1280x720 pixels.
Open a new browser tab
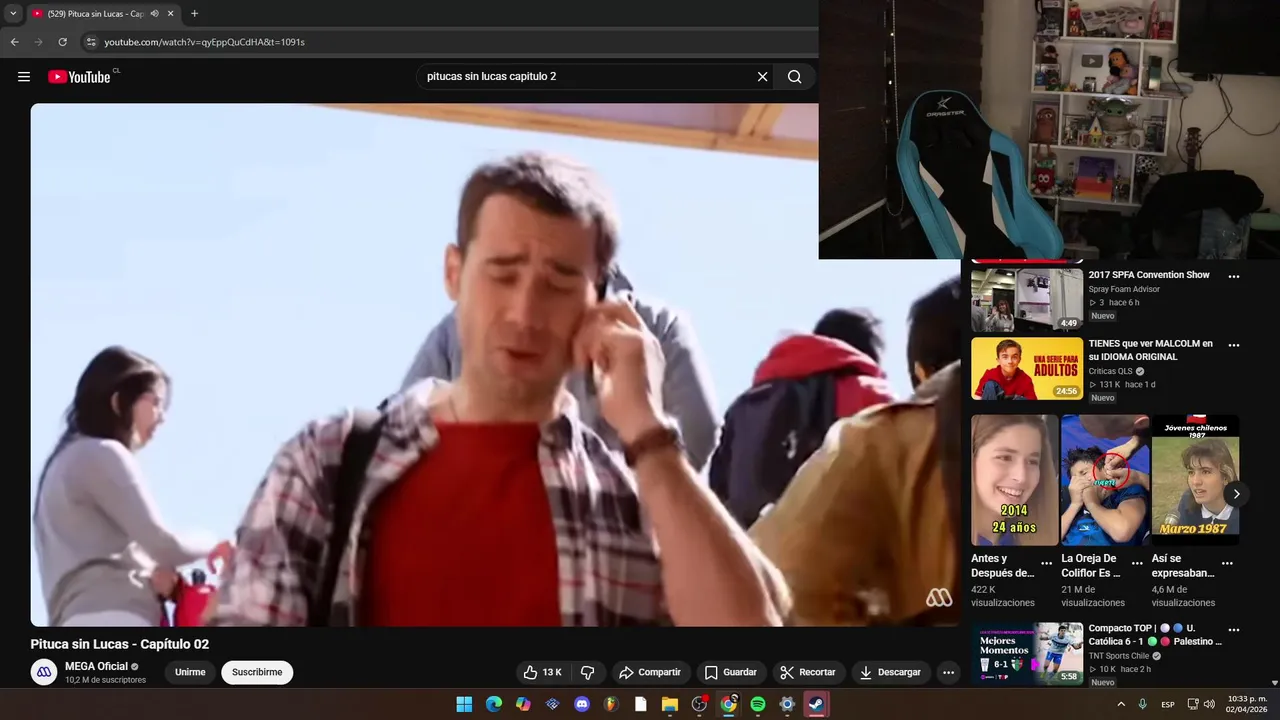pos(194,14)
